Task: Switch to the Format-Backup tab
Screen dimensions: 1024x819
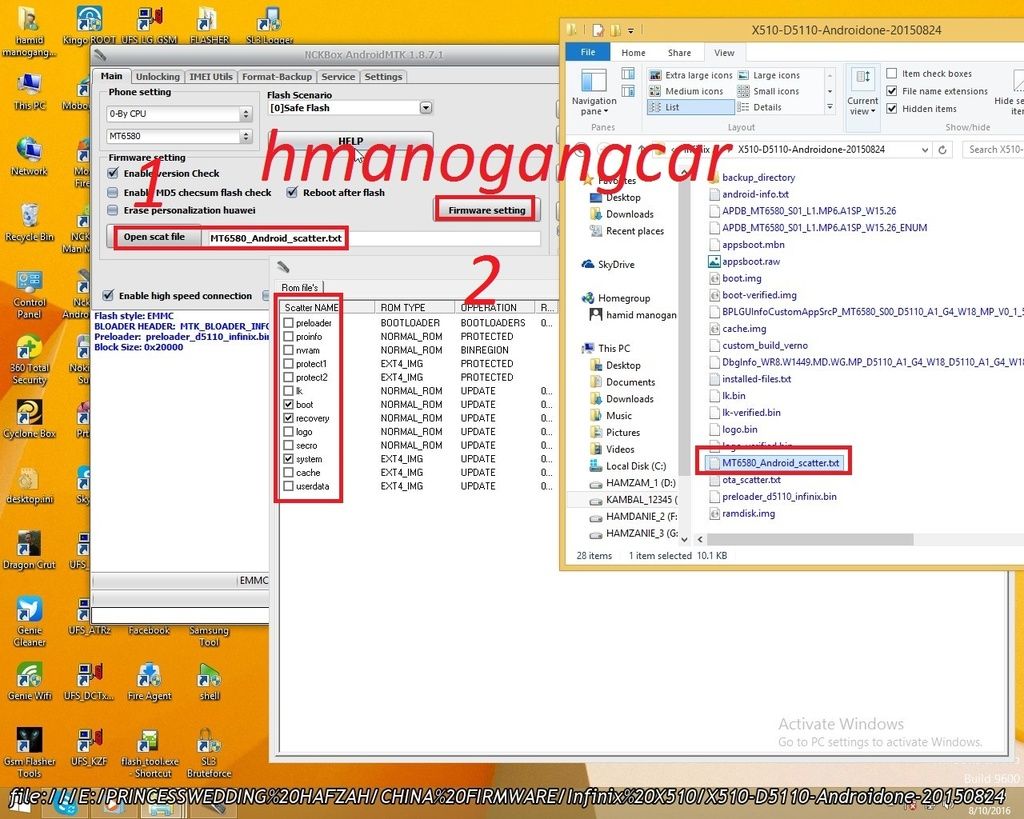Action: pos(276,77)
